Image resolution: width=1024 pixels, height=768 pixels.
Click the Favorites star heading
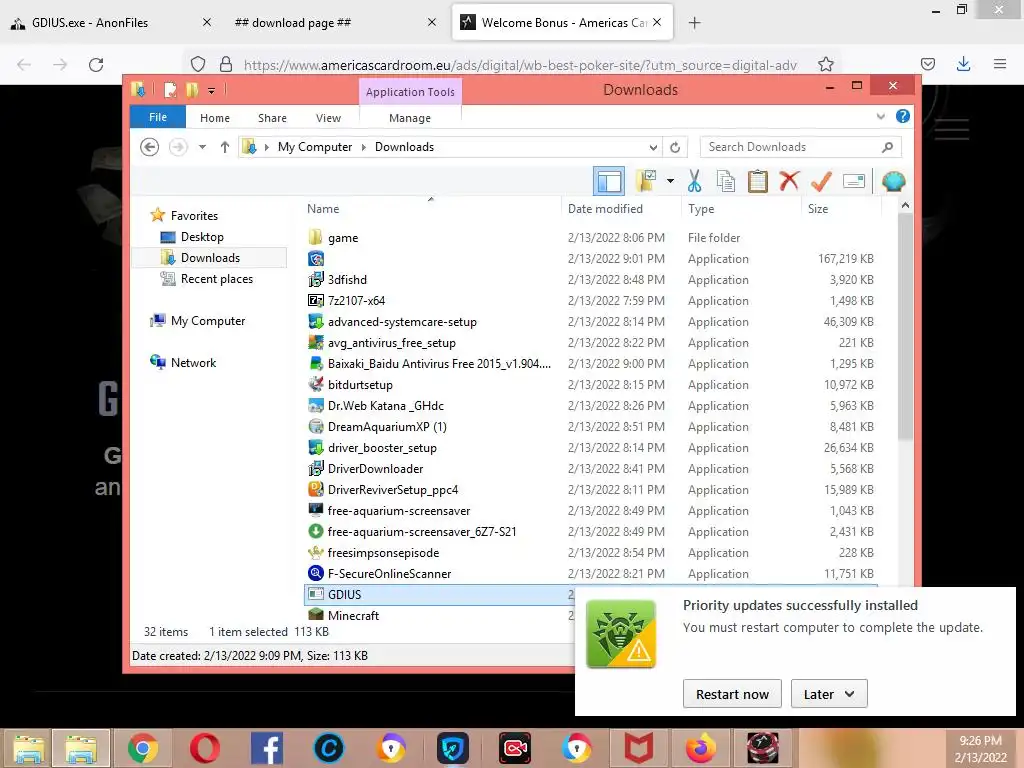(194, 215)
